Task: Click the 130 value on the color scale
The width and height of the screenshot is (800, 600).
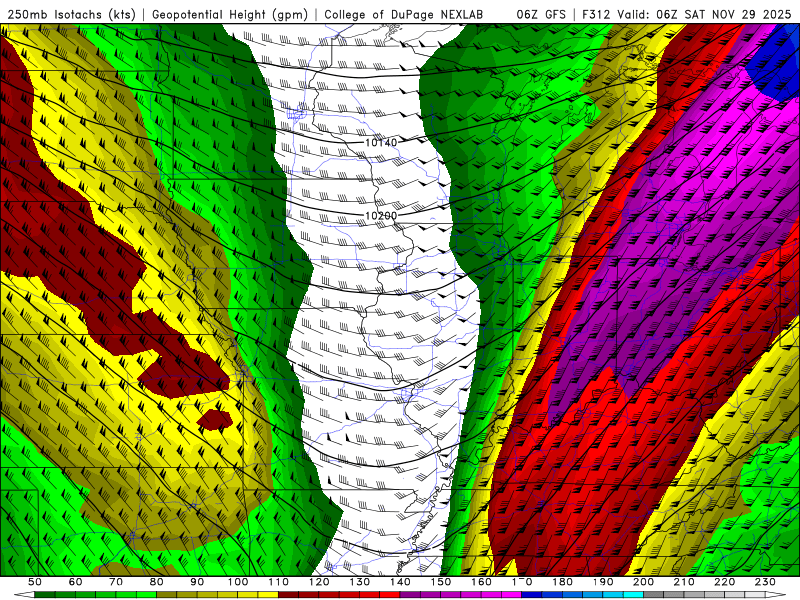Action: 360,582
